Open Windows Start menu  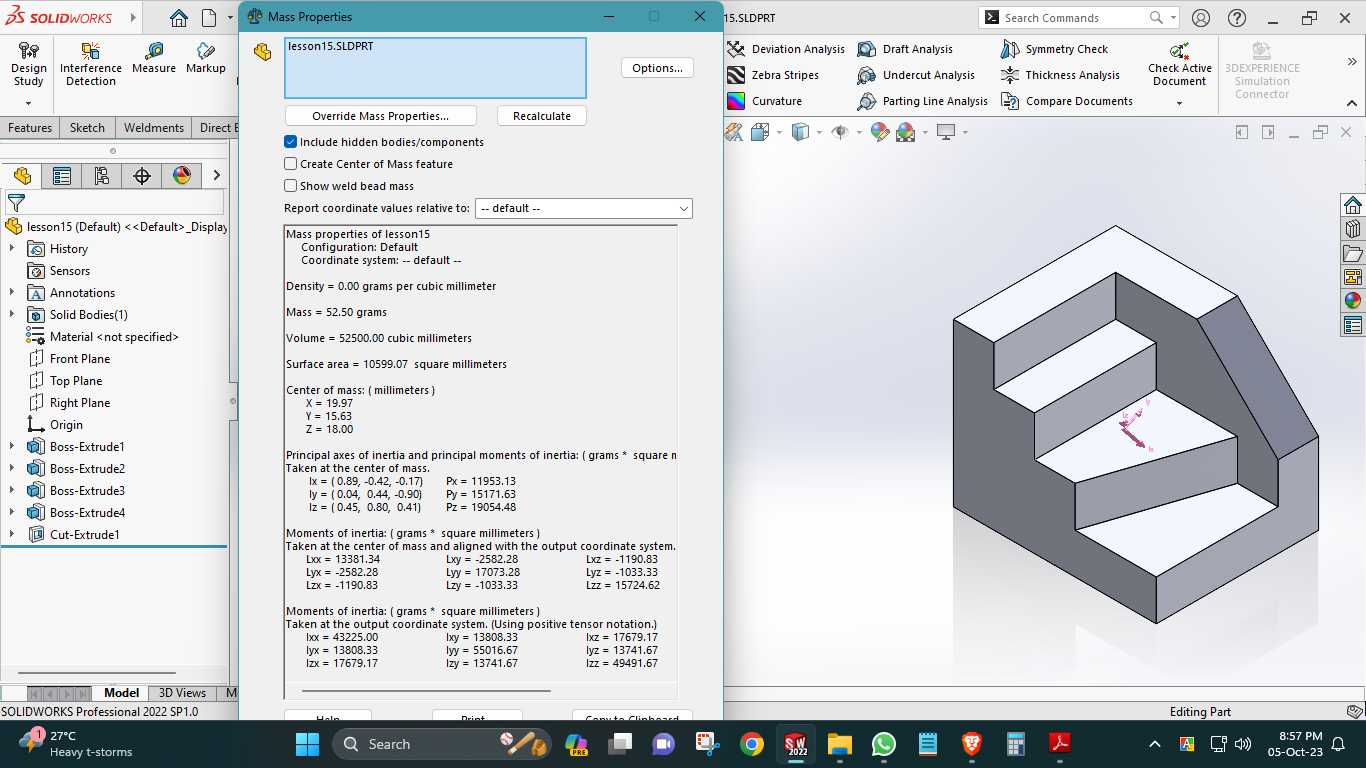click(307, 744)
